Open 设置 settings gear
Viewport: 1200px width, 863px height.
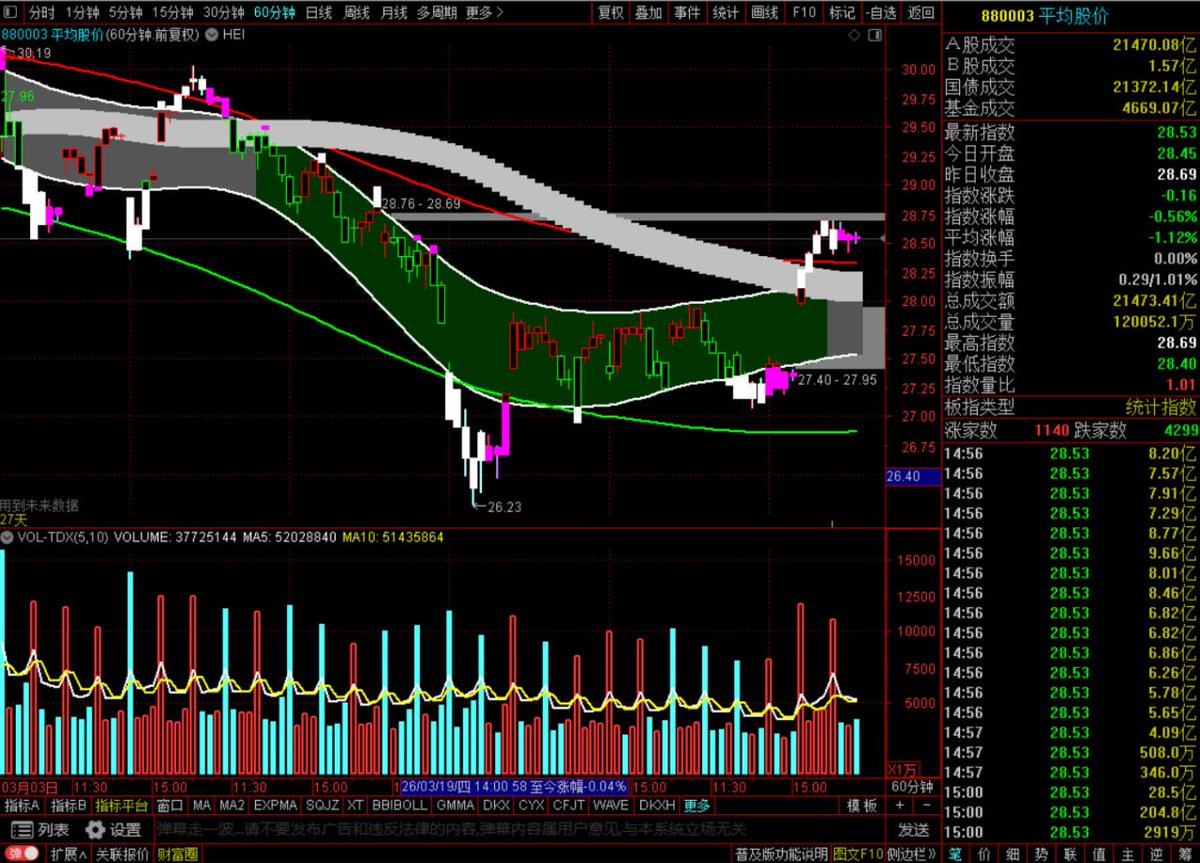pyautogui.click(x=114, y=830)
